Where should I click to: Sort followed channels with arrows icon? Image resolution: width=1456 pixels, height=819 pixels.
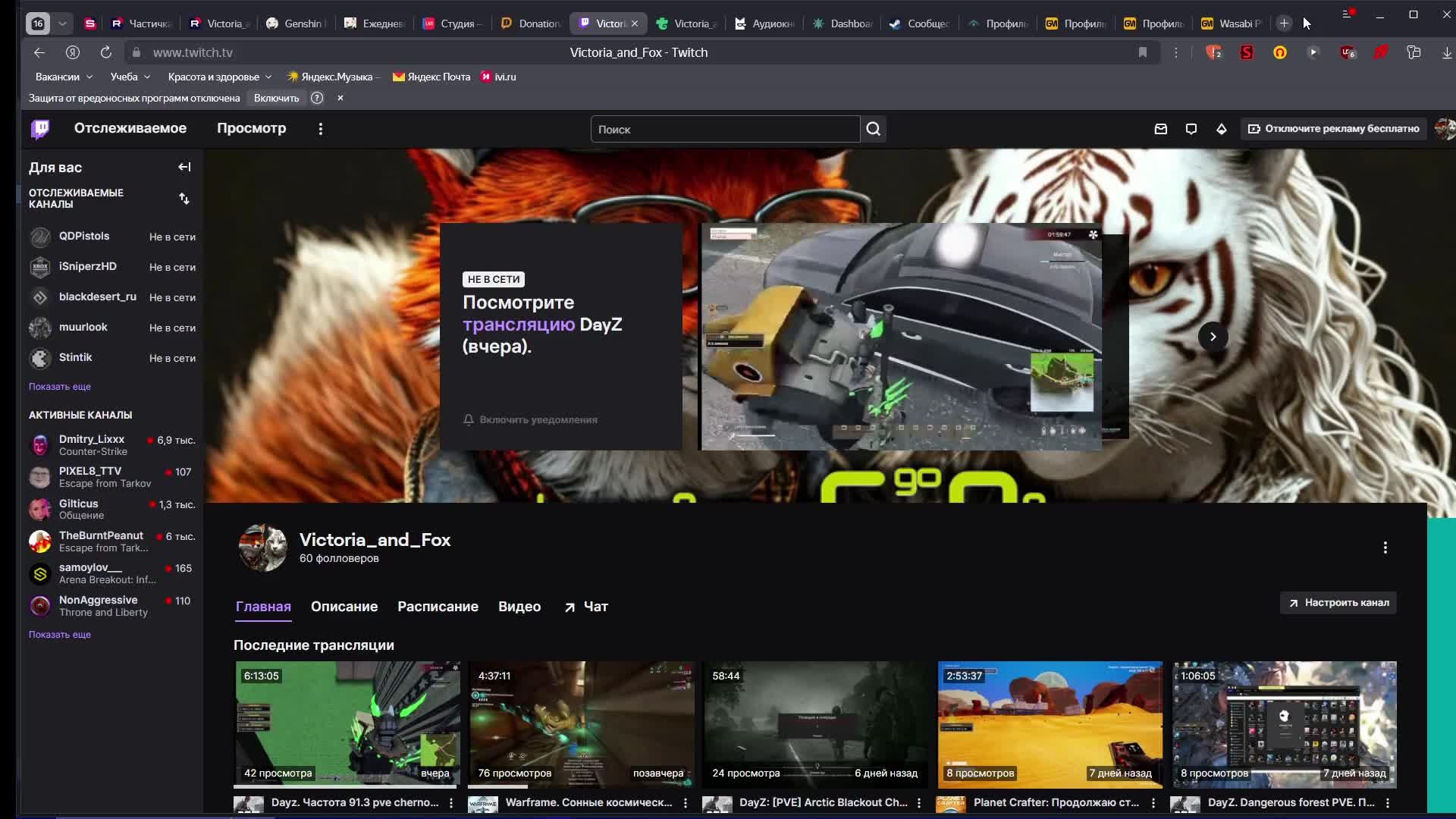tap(184, 199)
